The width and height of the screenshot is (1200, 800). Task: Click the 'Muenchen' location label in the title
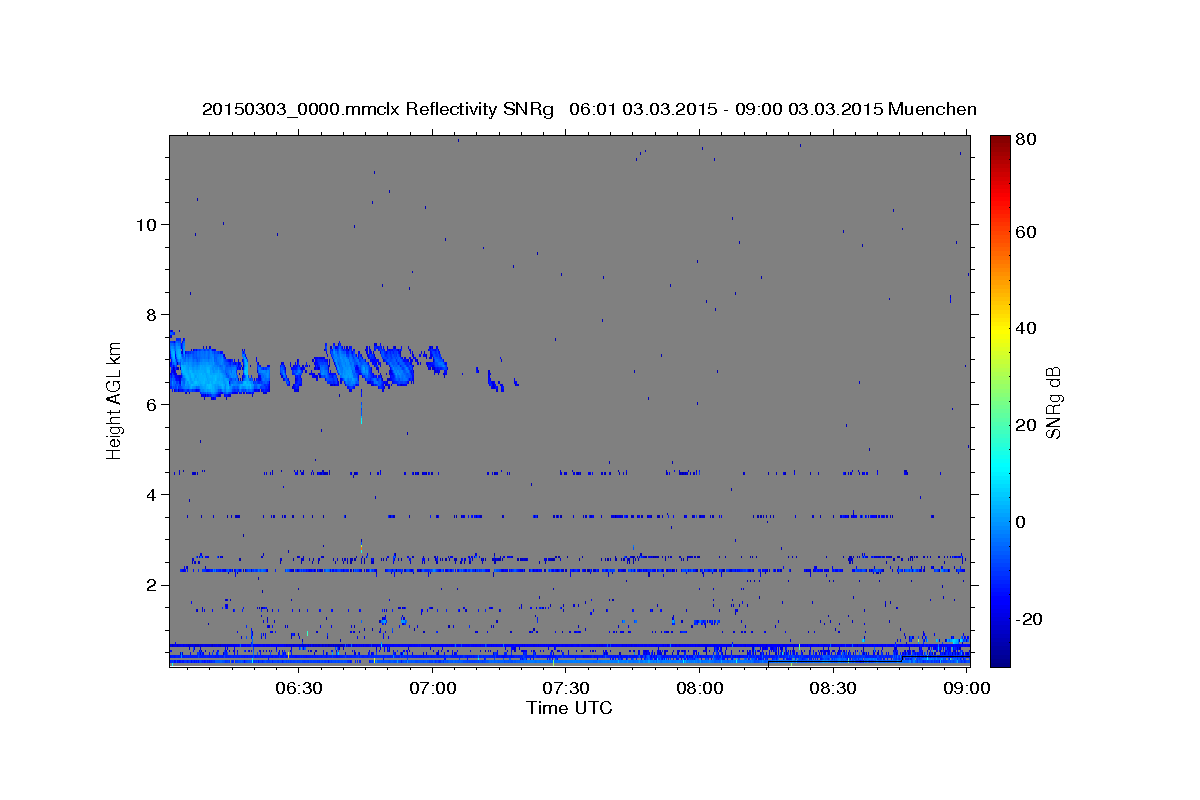(930, 109)
